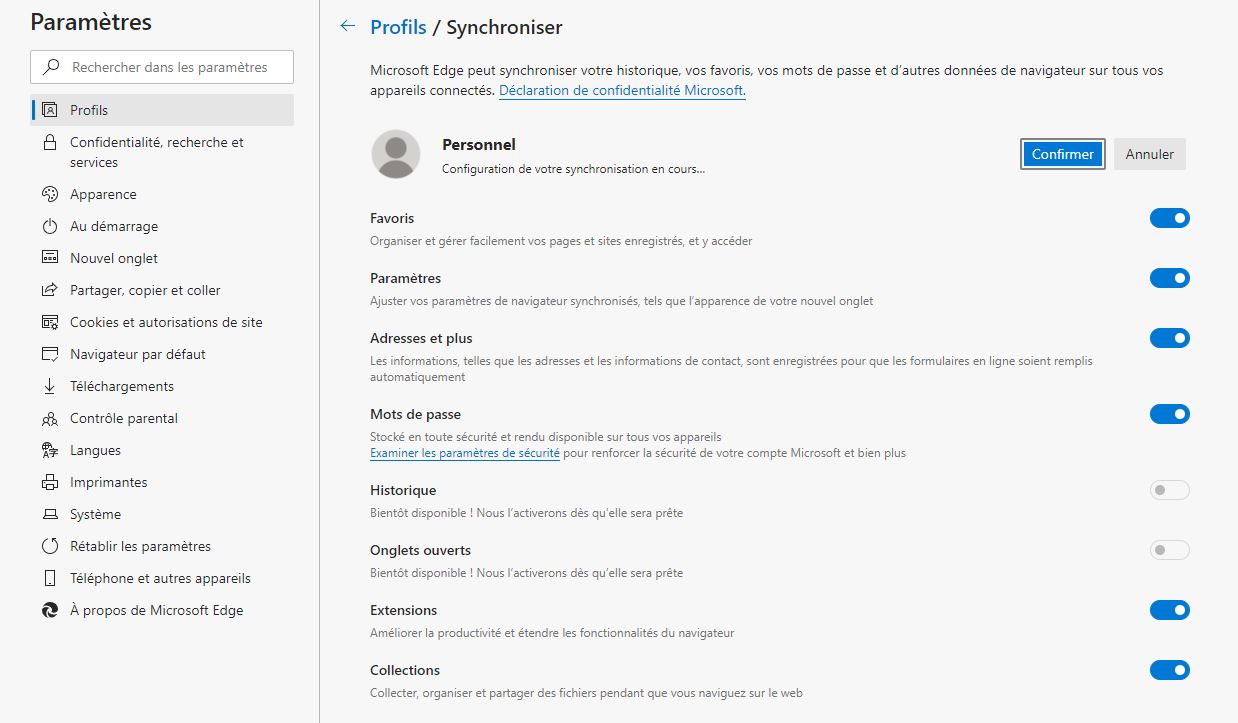Viewport: 1238px width, 723px height.
Task: Click the Microsoft Edge logo icon
Action: point(50,610)
